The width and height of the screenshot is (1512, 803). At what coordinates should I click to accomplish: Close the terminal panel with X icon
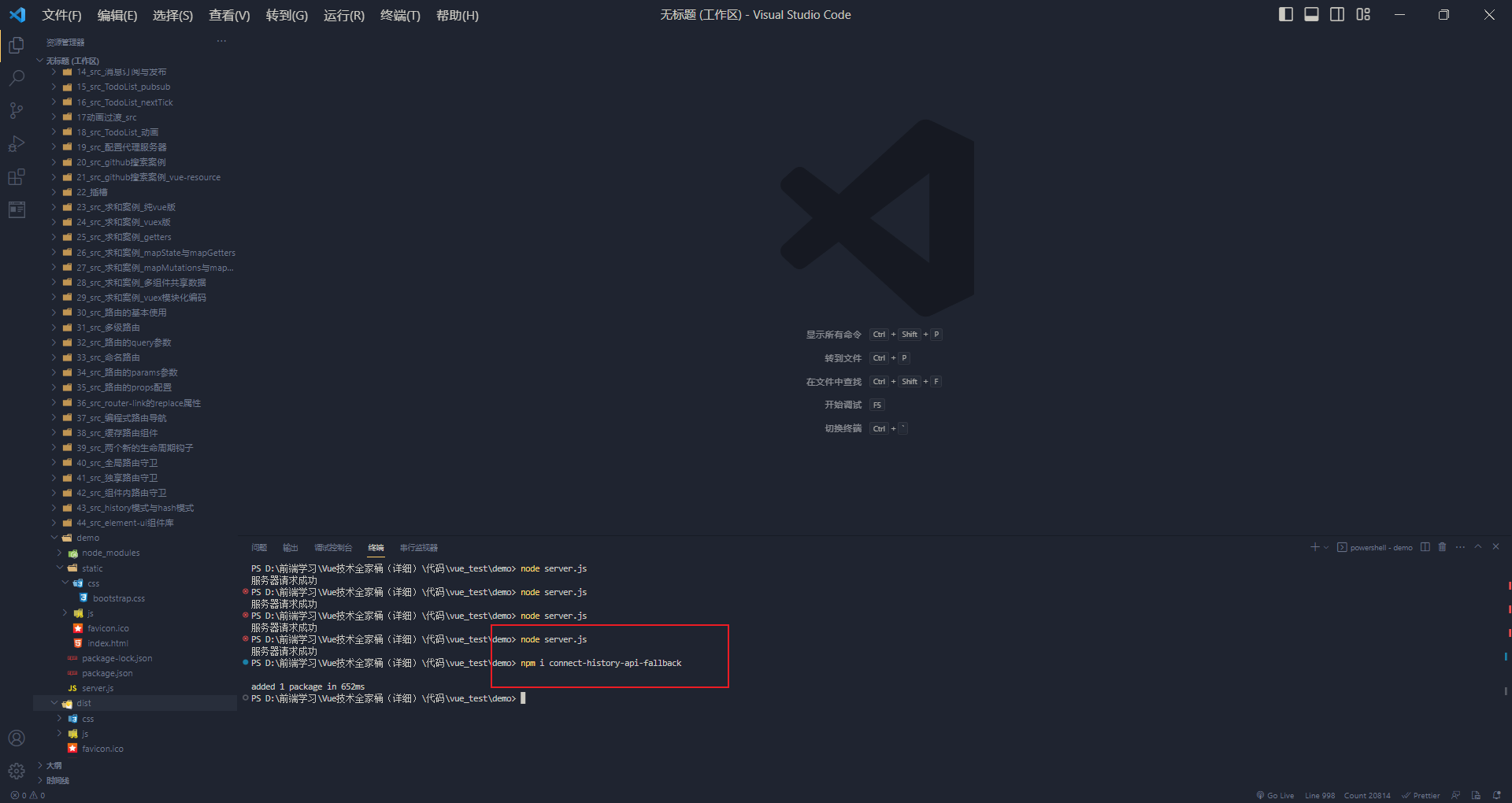[1496, 547]
